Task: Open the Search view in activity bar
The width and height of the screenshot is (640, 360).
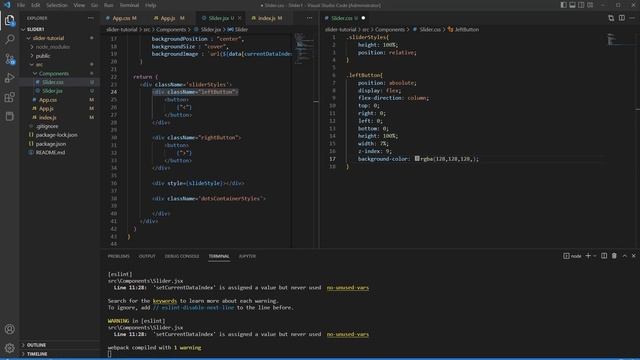Action: [9, 40]
